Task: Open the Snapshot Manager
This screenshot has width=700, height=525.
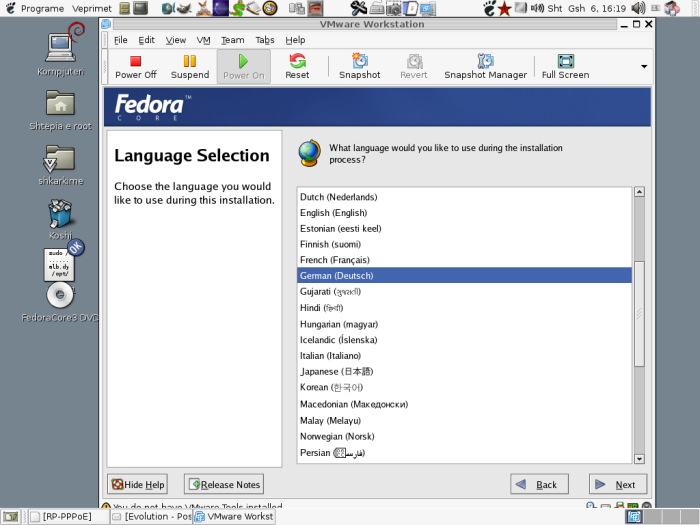Action: (485, 66)
